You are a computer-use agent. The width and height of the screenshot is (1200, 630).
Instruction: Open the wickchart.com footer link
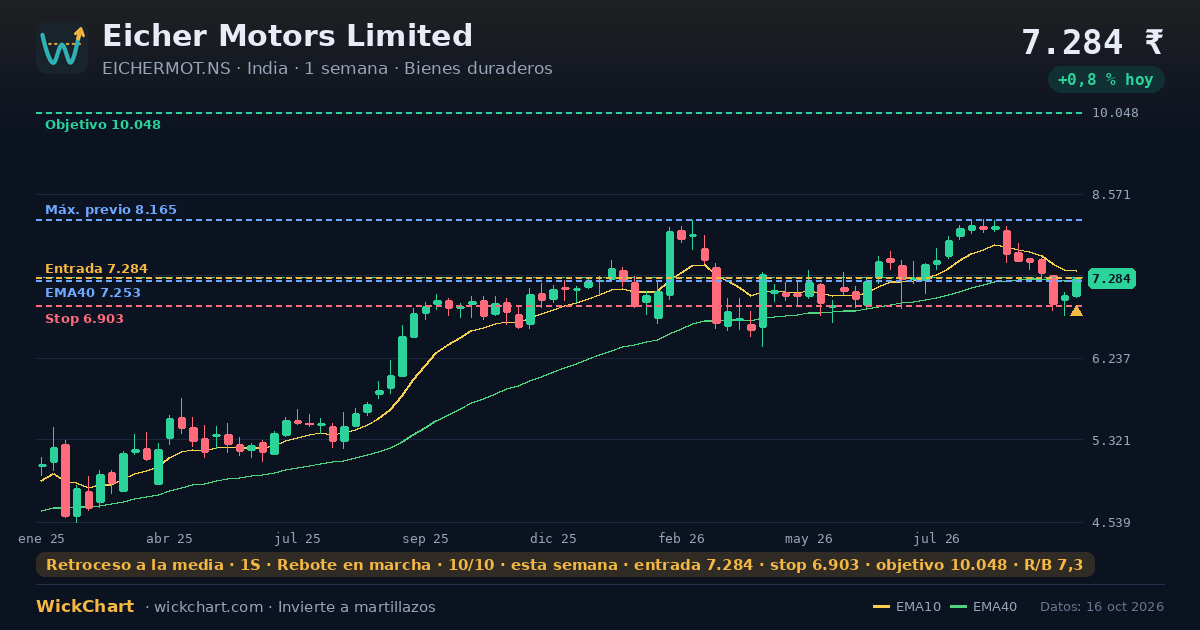[x=210, y=607]
